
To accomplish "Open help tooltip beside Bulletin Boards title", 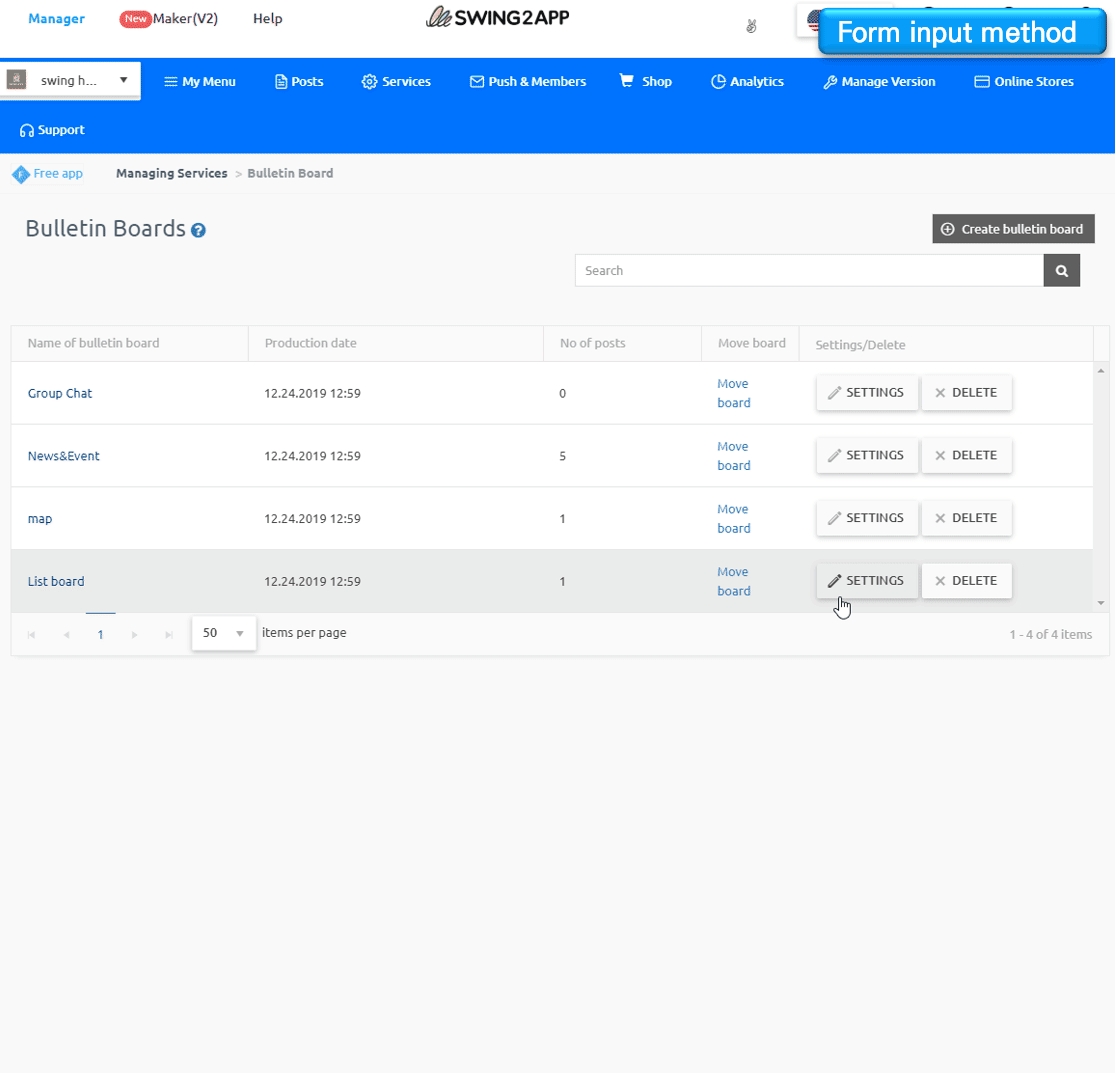I will click(x=199, y=231).
